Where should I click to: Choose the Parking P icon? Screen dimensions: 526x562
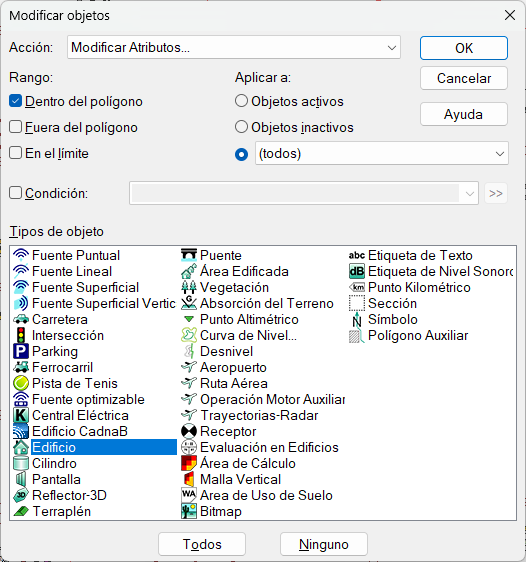21,351
